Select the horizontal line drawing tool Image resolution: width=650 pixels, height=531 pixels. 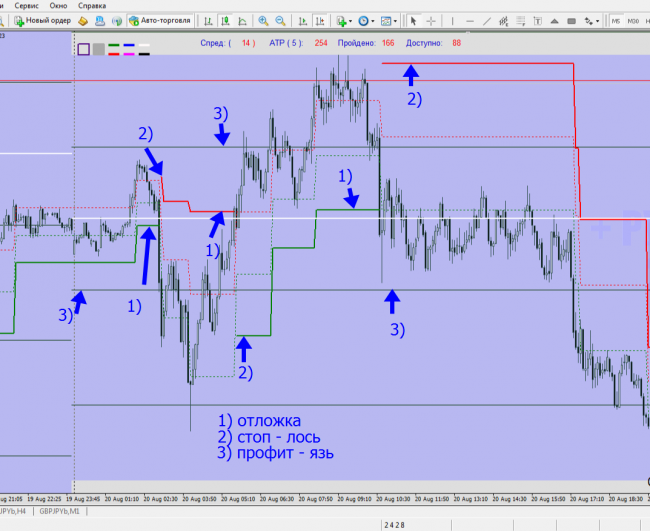(x=470, y=21)
